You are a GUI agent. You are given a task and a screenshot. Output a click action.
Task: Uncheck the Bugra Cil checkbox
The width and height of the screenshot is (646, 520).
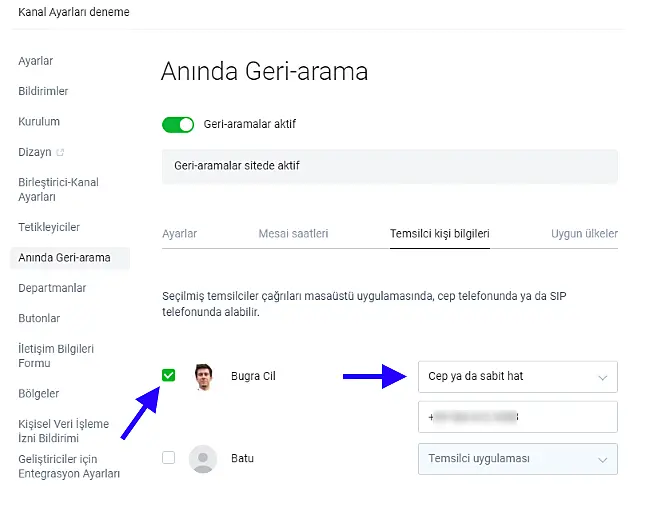168,375
